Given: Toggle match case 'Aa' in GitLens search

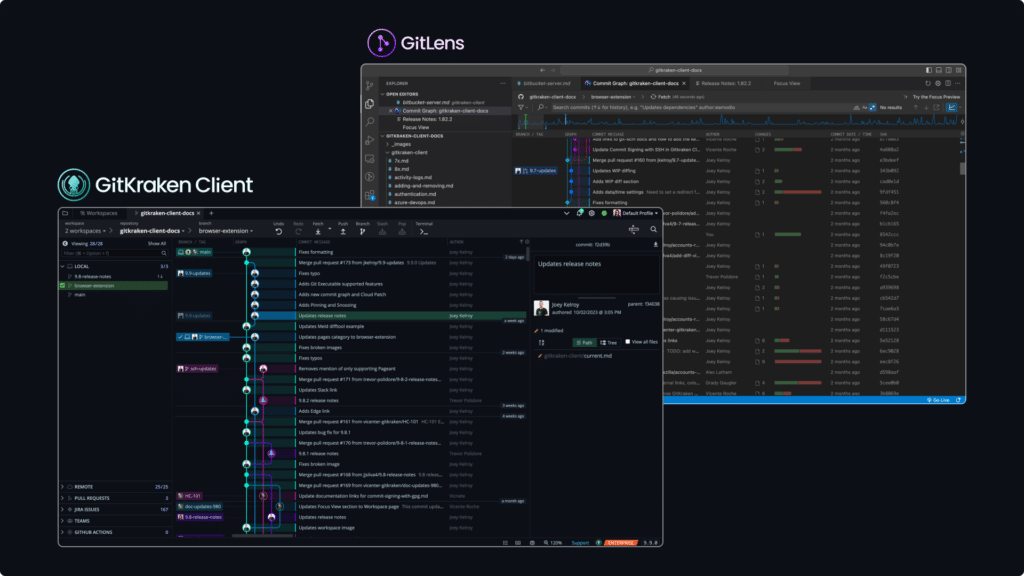Looking at the screenshot, I should 865,107.
